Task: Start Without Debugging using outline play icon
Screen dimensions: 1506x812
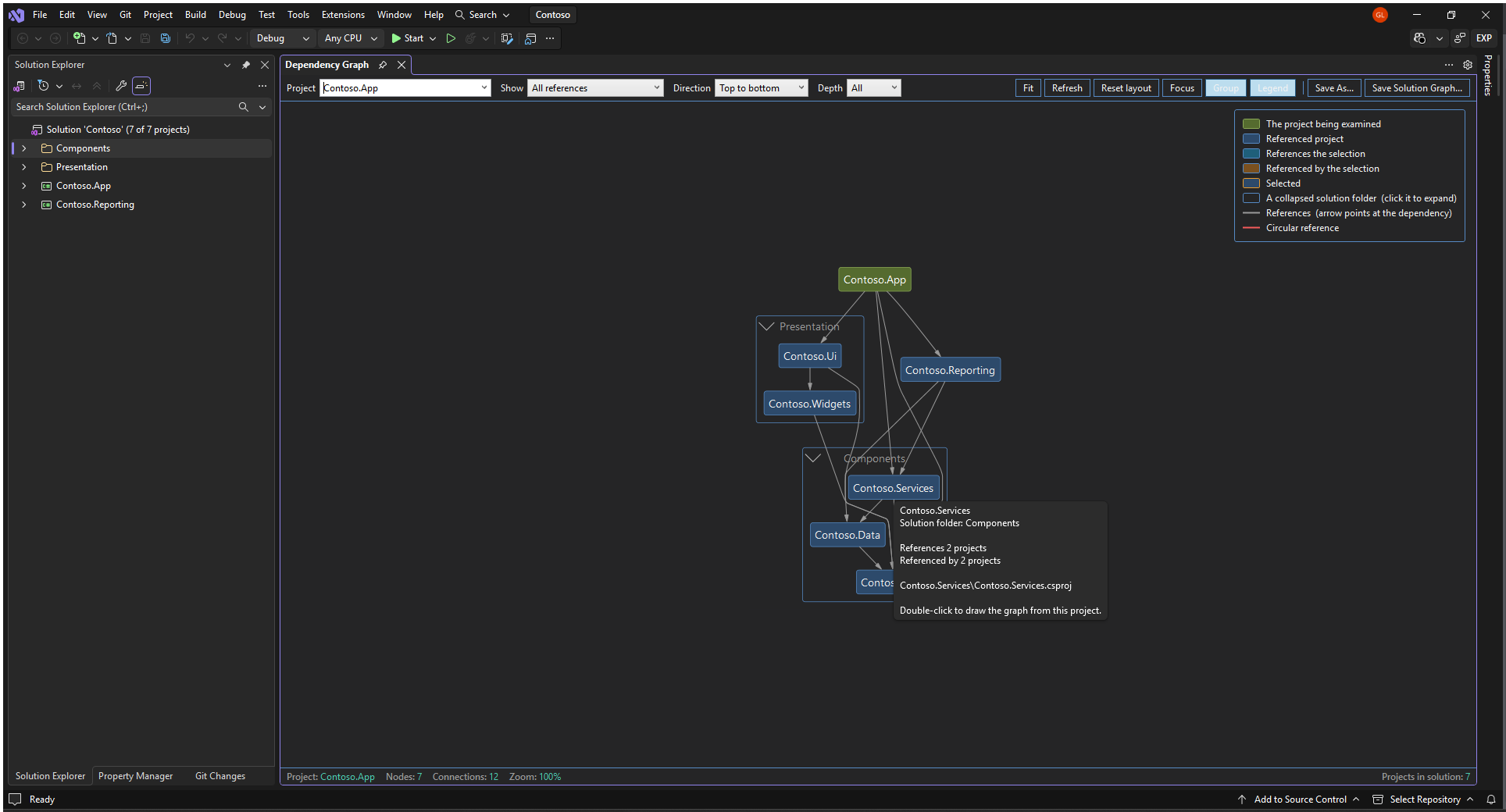Action: (451, 38)
